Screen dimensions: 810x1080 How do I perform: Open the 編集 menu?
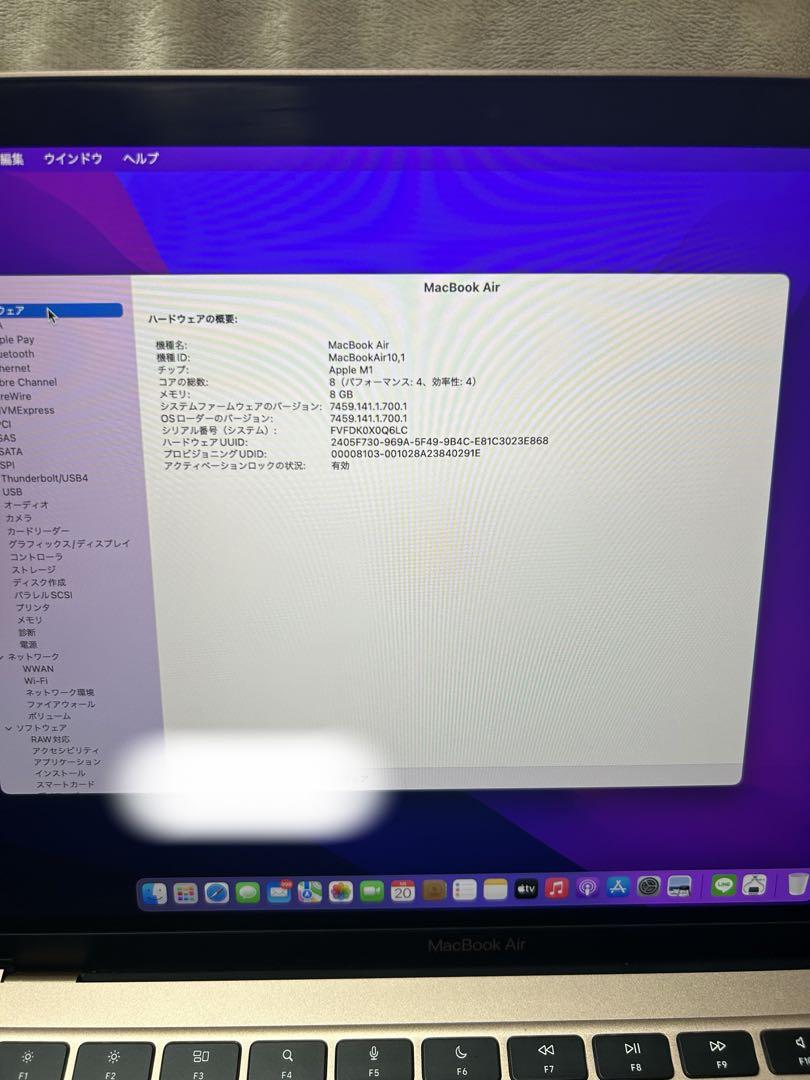12,159
